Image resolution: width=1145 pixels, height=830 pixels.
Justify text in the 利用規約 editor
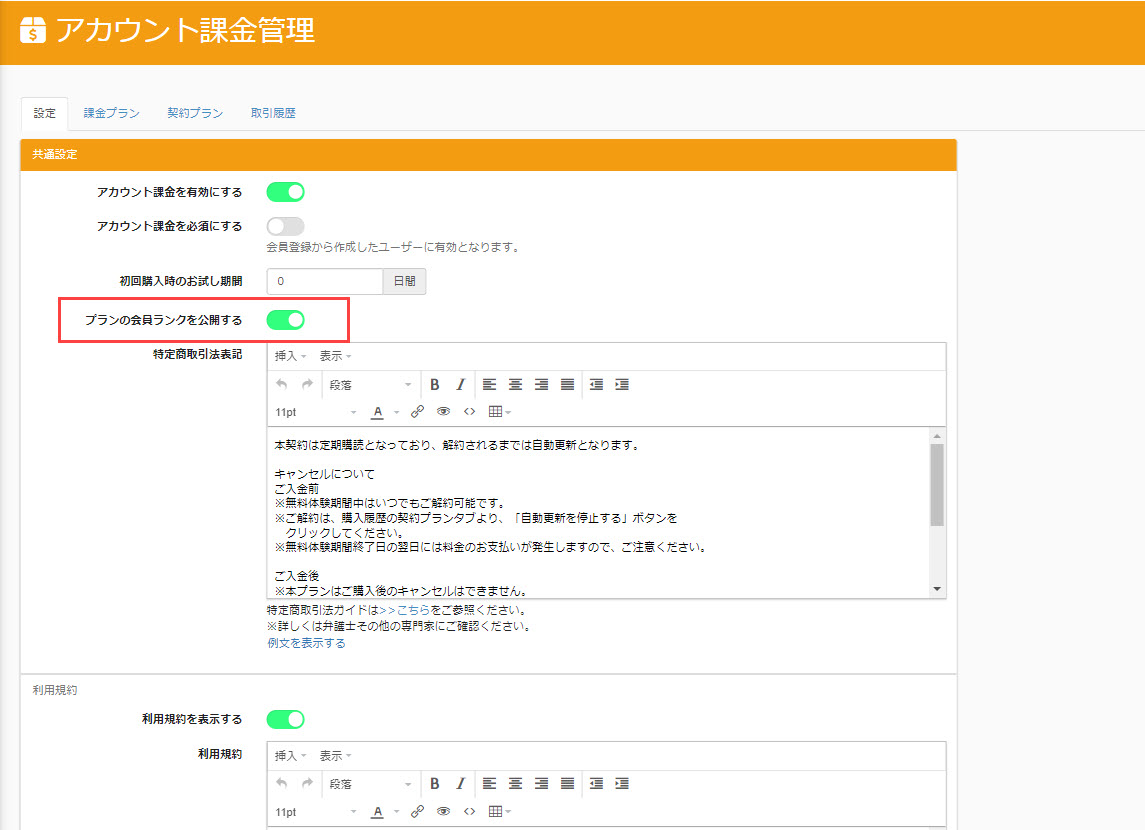click(568, 784)
